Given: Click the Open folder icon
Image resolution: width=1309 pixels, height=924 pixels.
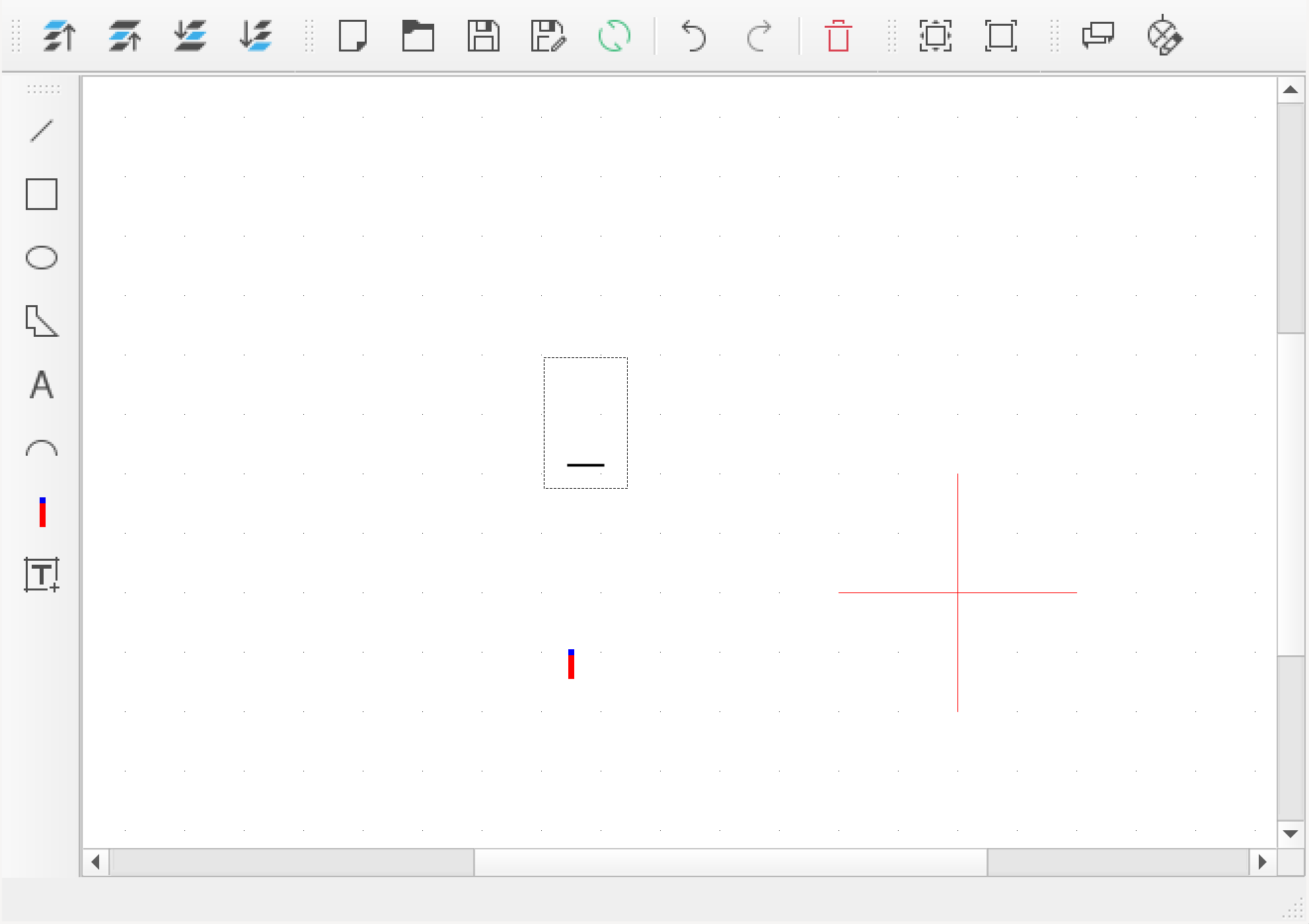Looking at the screenshot, I should (418, 36).
